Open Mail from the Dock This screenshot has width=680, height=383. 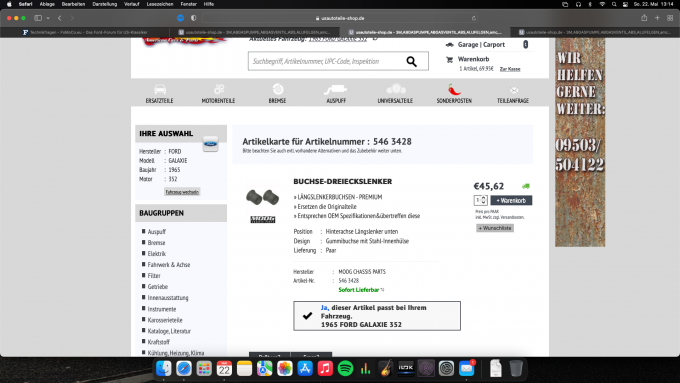(x=467, y=369)
